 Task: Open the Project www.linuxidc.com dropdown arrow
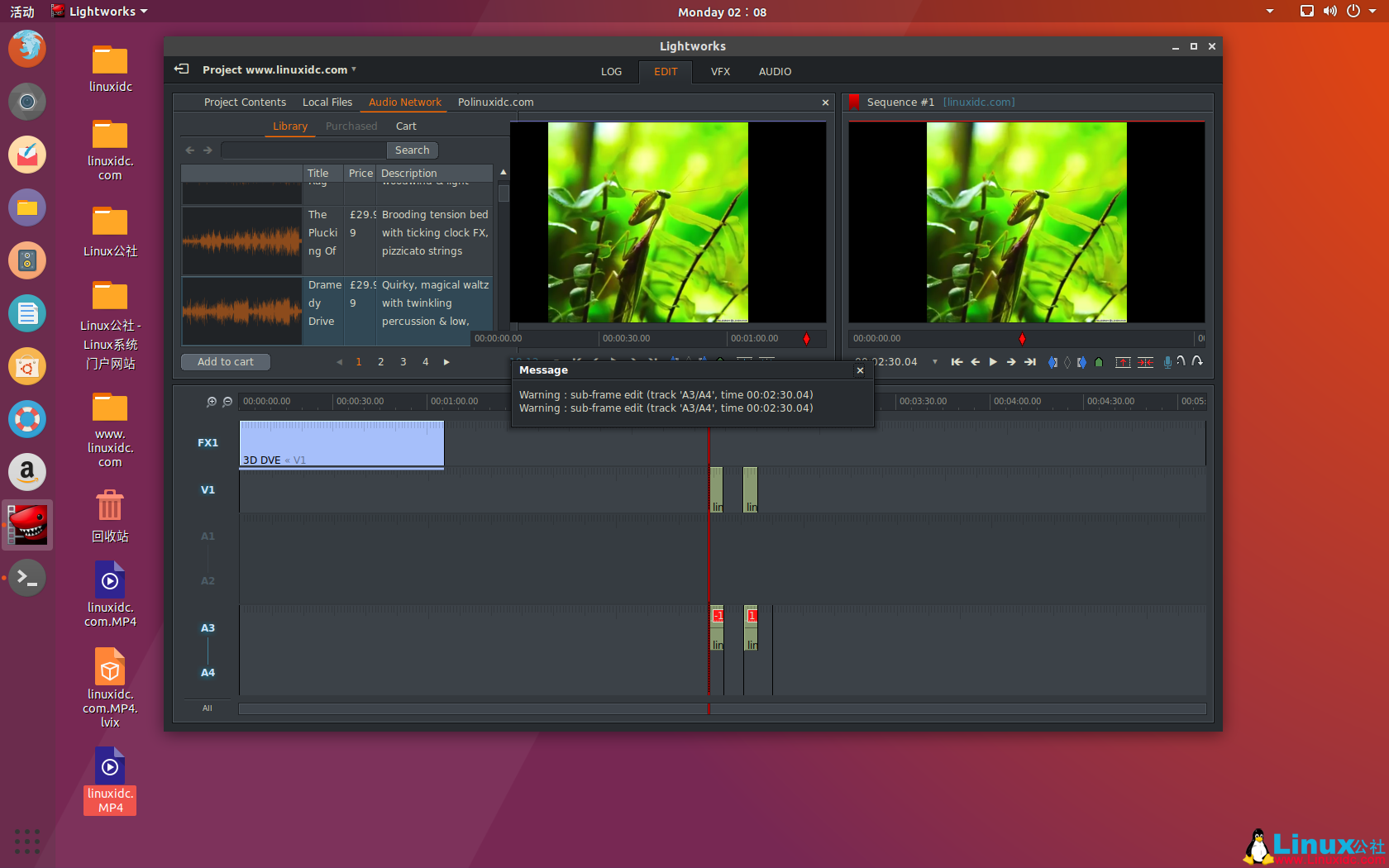click(x=354, y=69)
